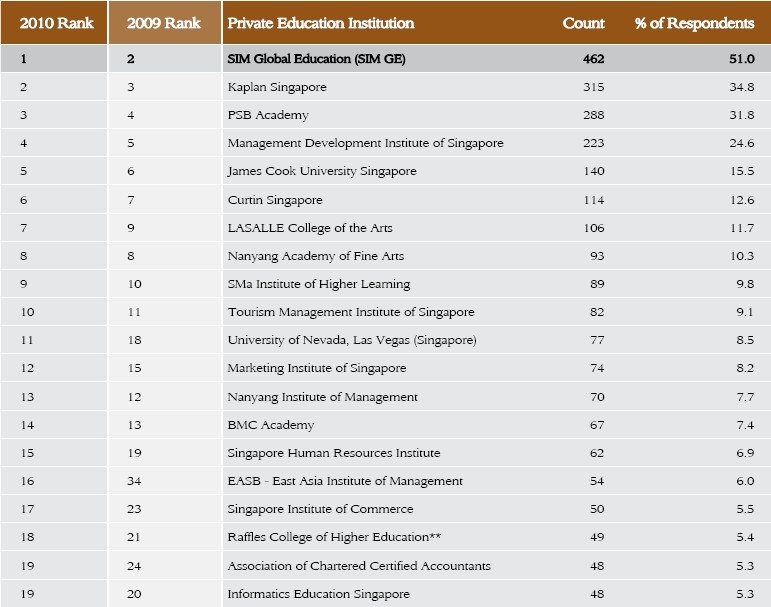The width and height of the screenshot is (771, 607).
Task: Click 2010 rank '7' in LASALLE row
Action: (x=24, y=228)
